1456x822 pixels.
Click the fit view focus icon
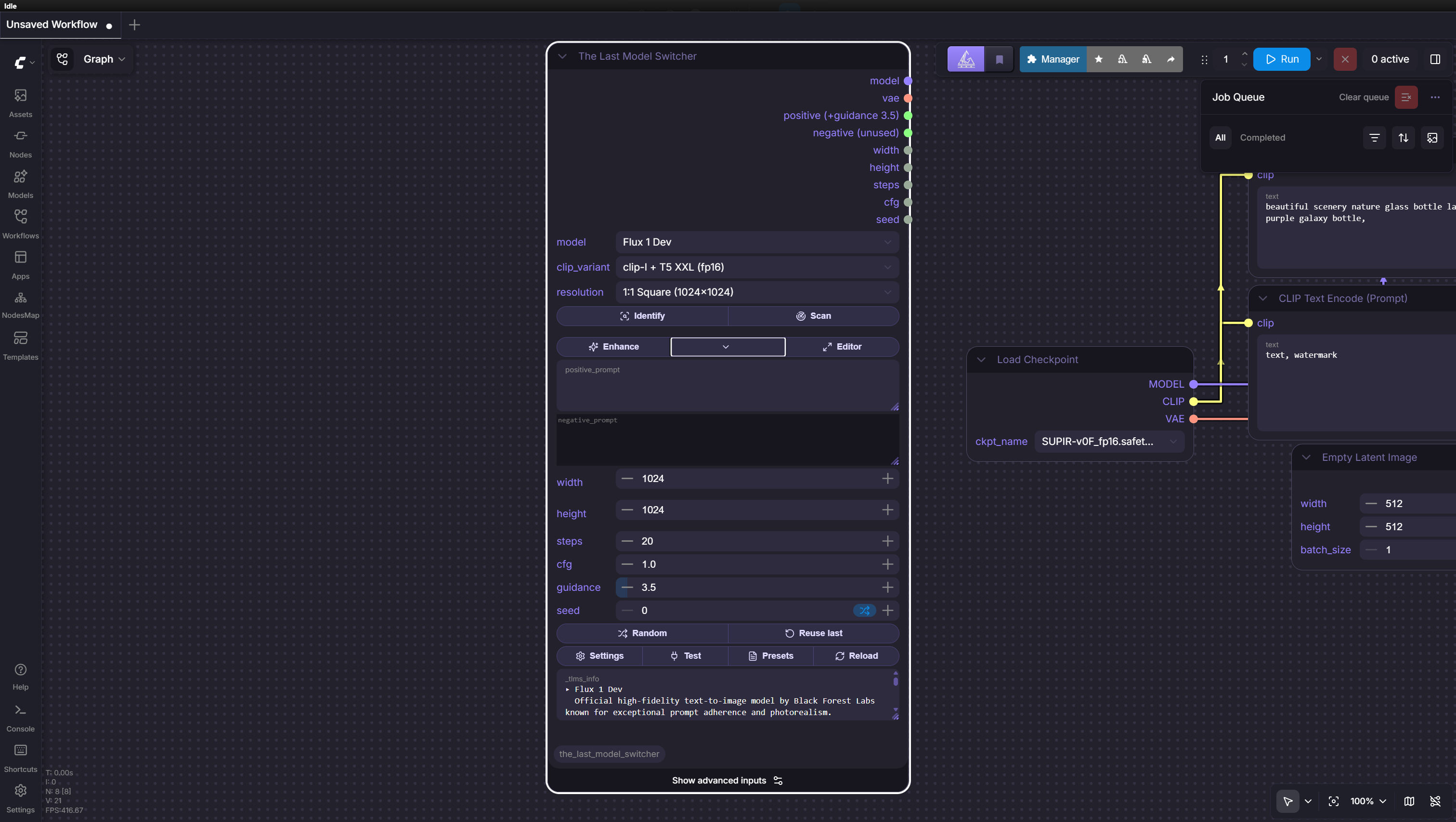coord(1333,801)
